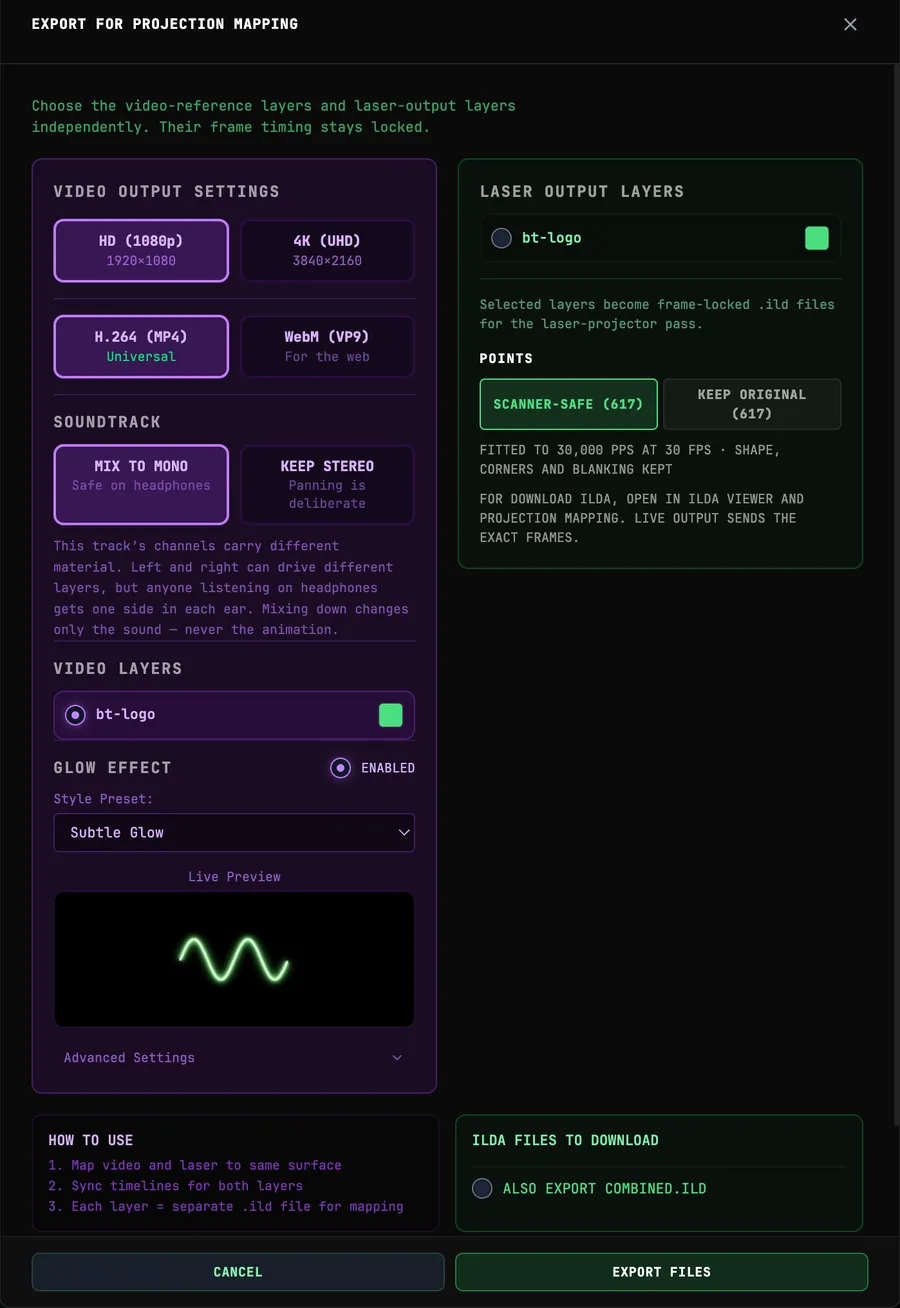Open the Style Preset dropdown showing Subtle Glow
Image resolution: width=900 pixels, height=1308 pixels.
(x=234, y=833)
